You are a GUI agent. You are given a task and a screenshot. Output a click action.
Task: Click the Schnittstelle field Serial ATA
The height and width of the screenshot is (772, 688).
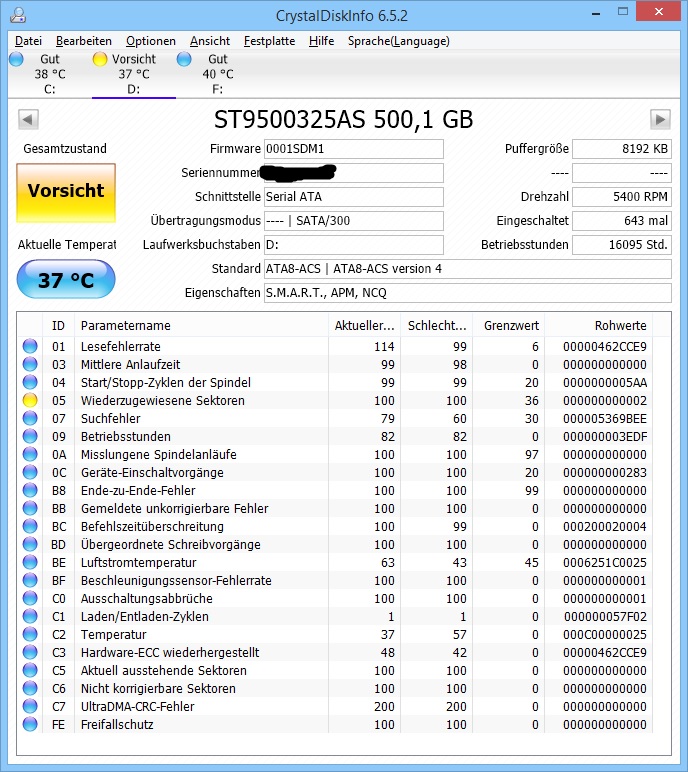tap(354, 196)
